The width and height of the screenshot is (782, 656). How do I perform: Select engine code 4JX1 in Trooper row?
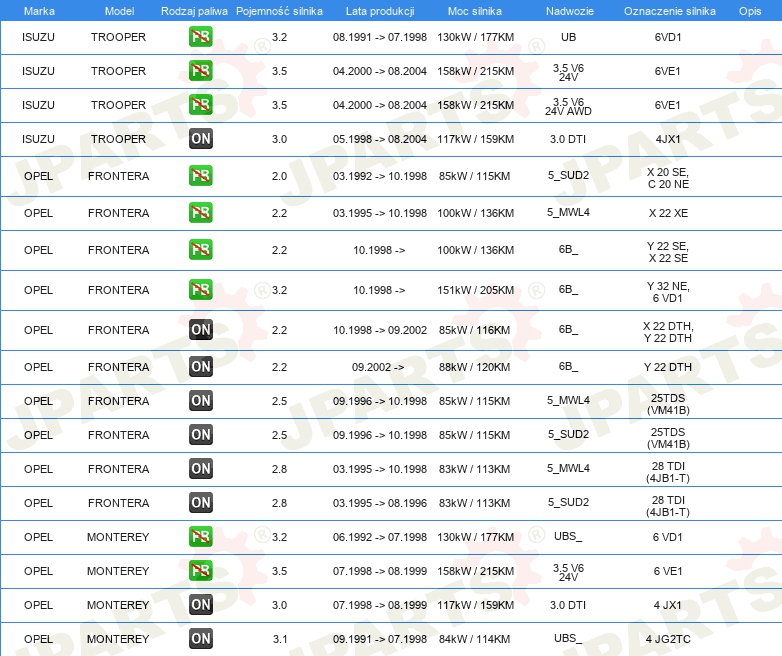[668, 139]
